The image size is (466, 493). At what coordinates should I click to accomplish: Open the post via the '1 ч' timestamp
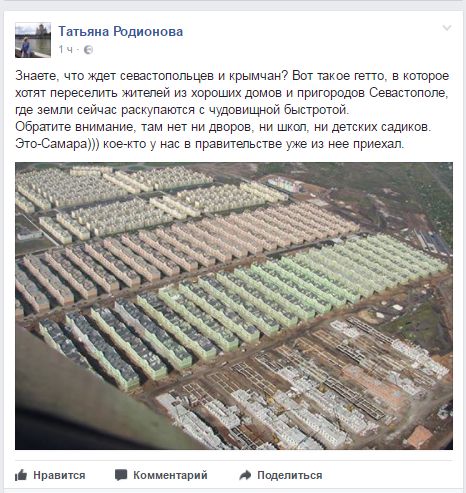66,50
